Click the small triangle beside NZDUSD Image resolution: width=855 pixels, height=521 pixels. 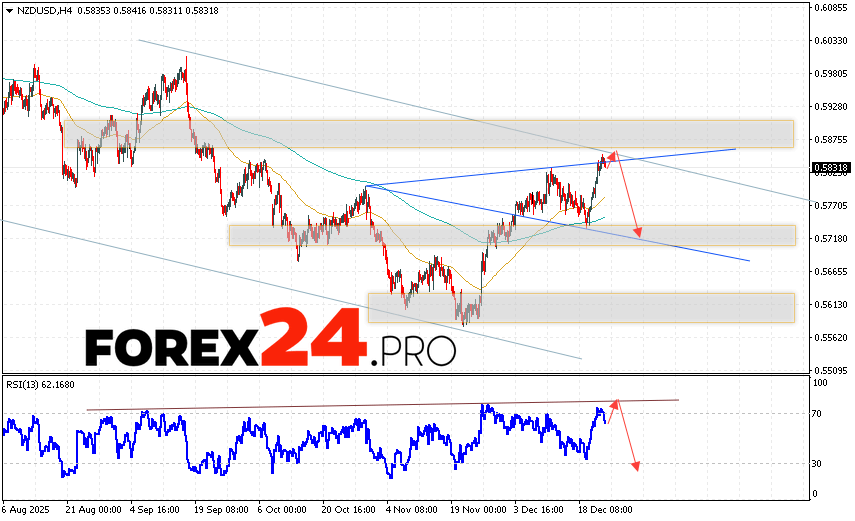8,8
